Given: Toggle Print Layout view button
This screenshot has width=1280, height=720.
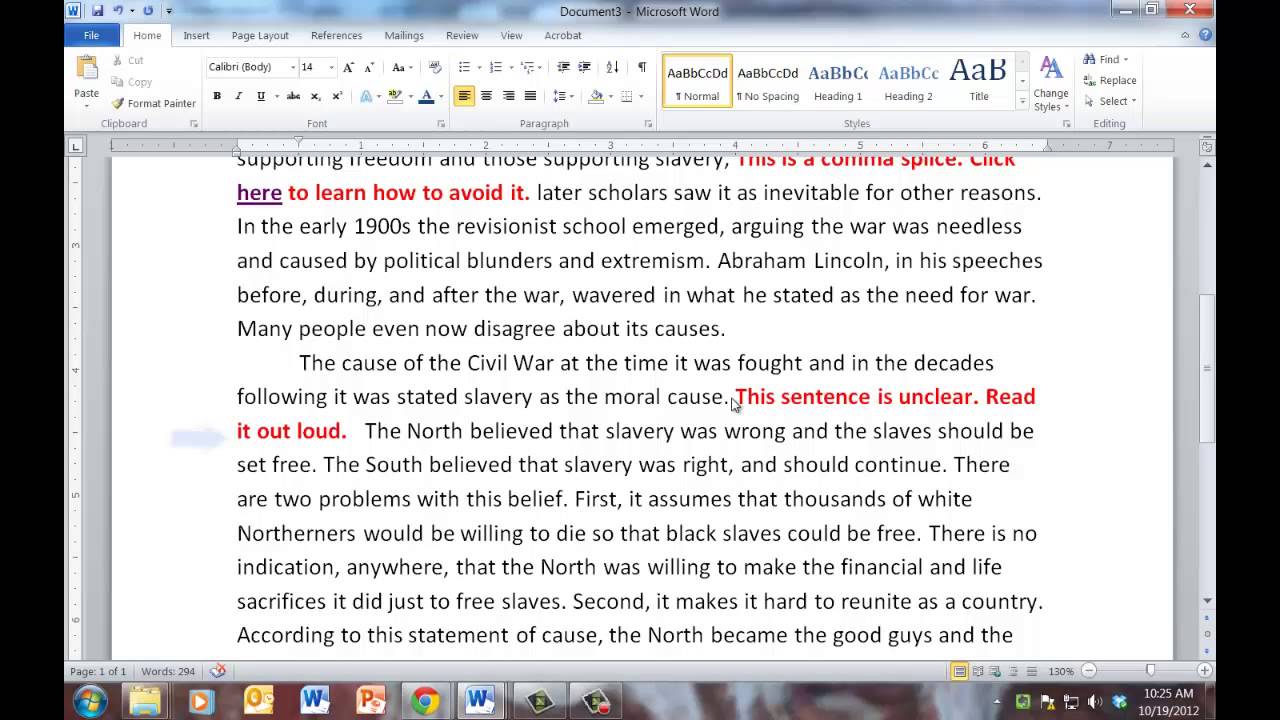Looking at the screenshot, I should click(960, 671).
